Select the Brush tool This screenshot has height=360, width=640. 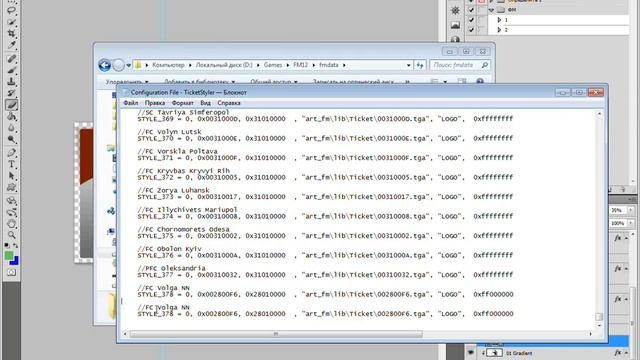[x=11, y=70]
